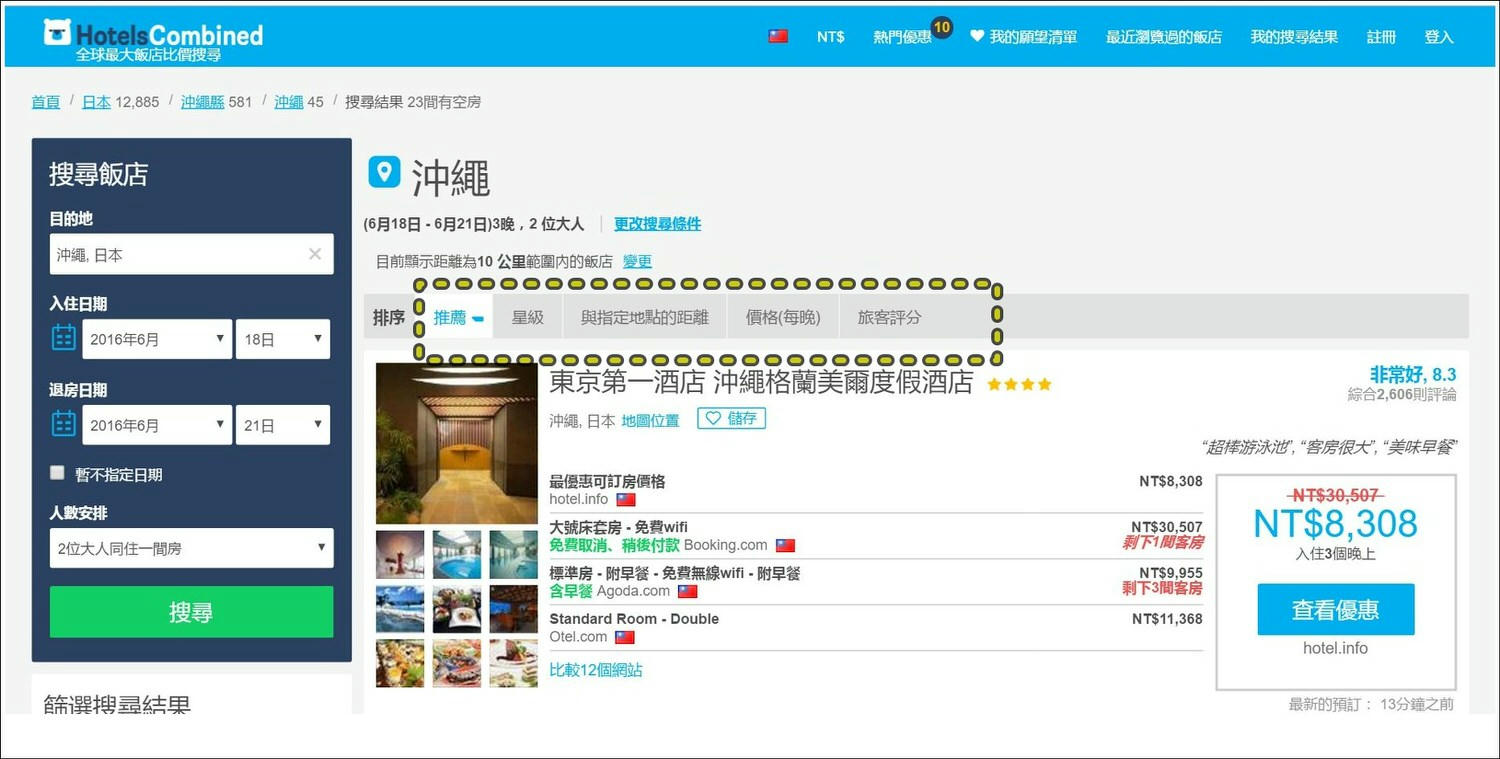Open 最近瀏覽過的飯店 recently viewed hotels

(x=1164, y=36)
